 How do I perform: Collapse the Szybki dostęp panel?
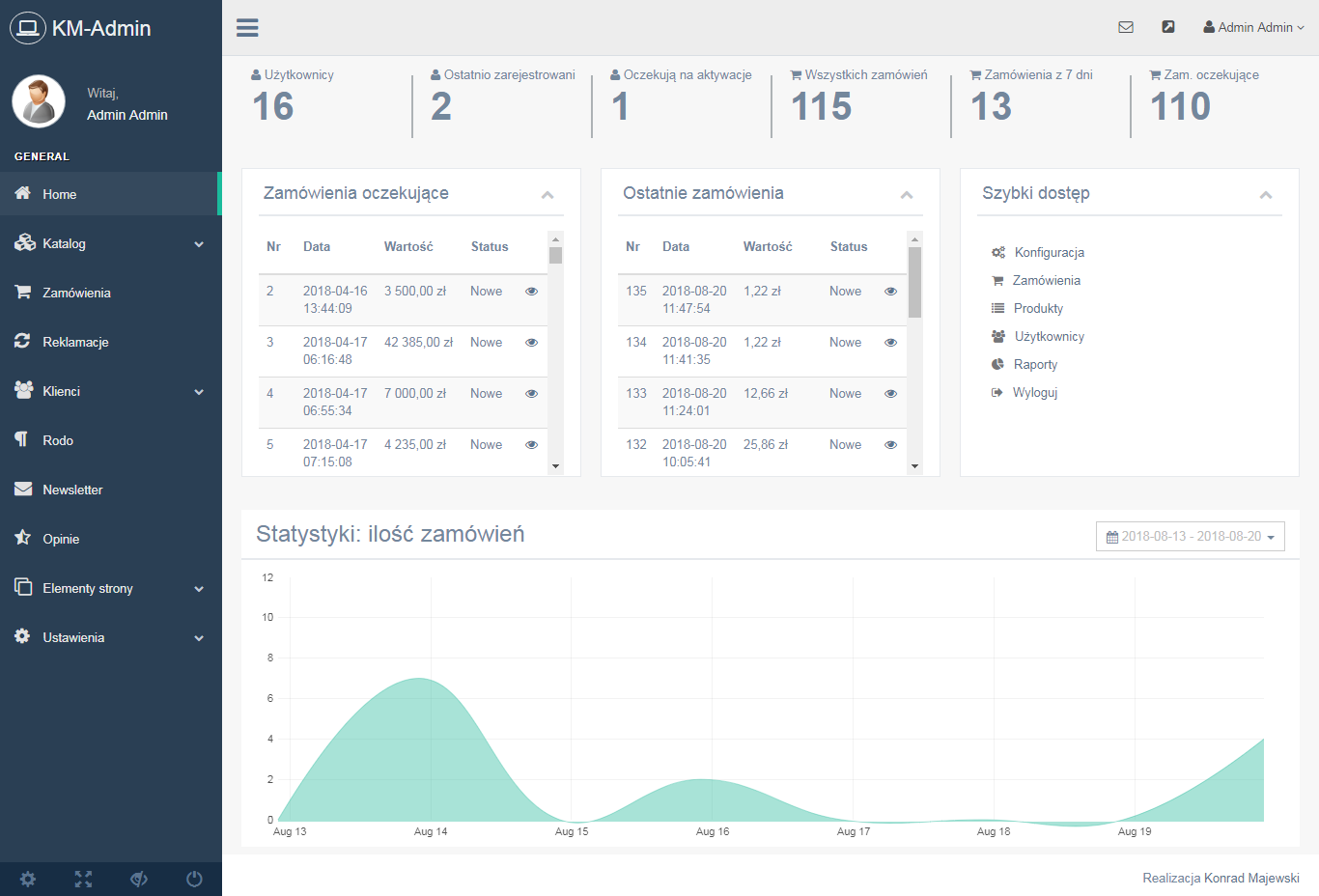point(1266,194)
